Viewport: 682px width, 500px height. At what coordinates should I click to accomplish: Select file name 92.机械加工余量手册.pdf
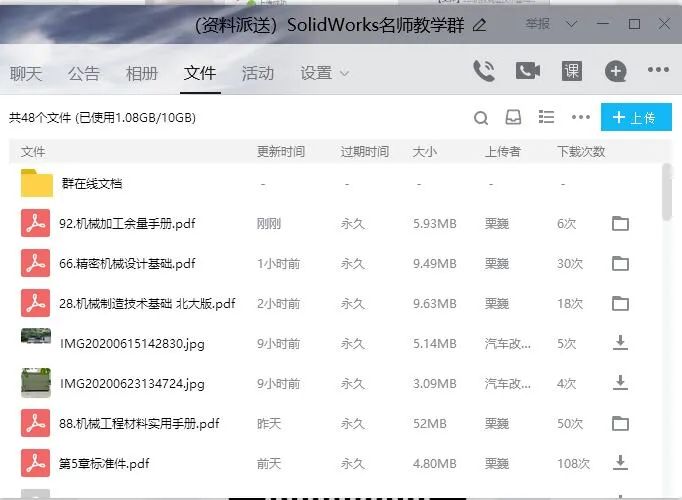point(127,223)
